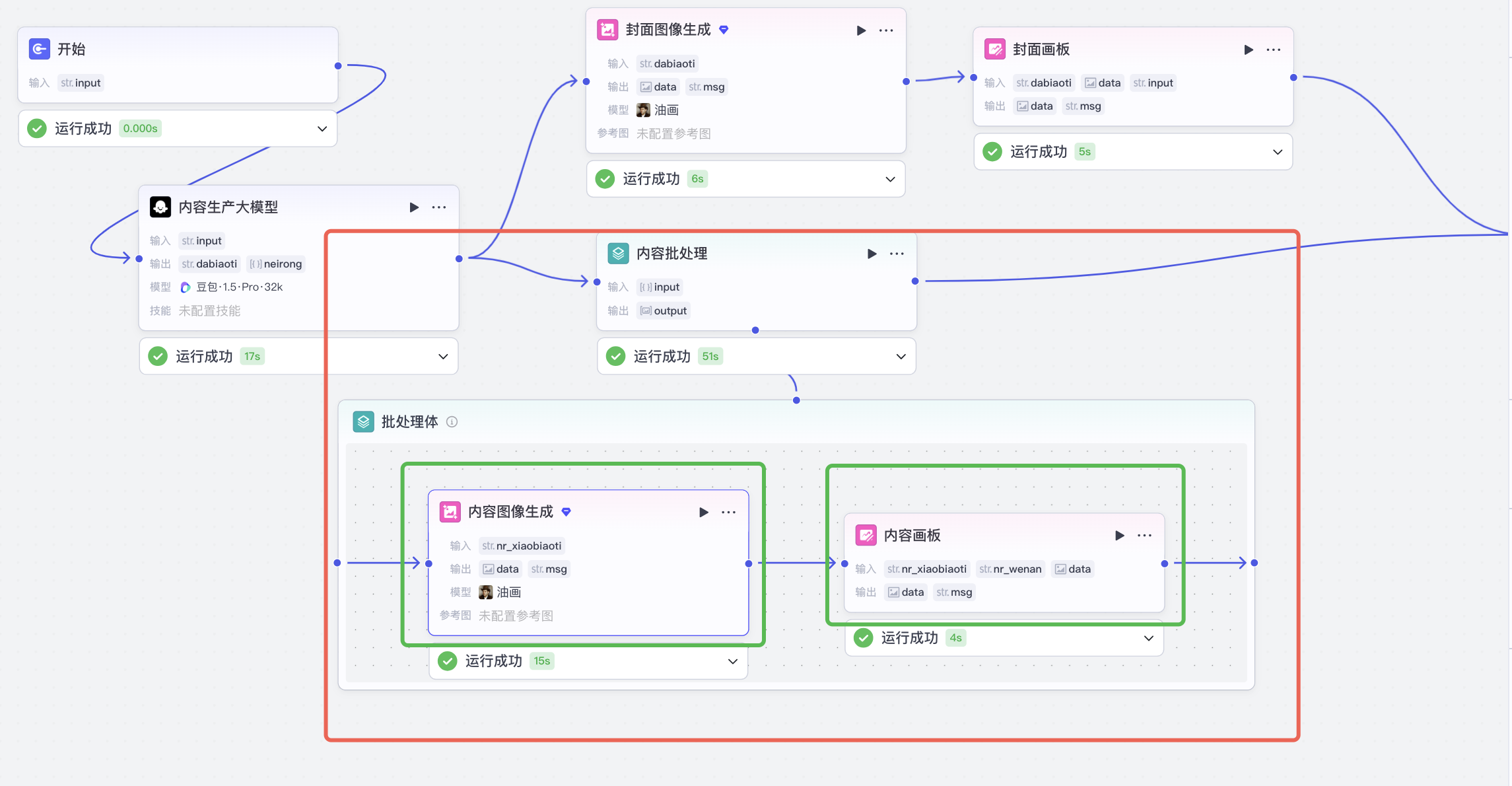Viewport: 1512px width, 786px height.
Task: Click the info icon next to 批处理体
Action: coord(452,422)
